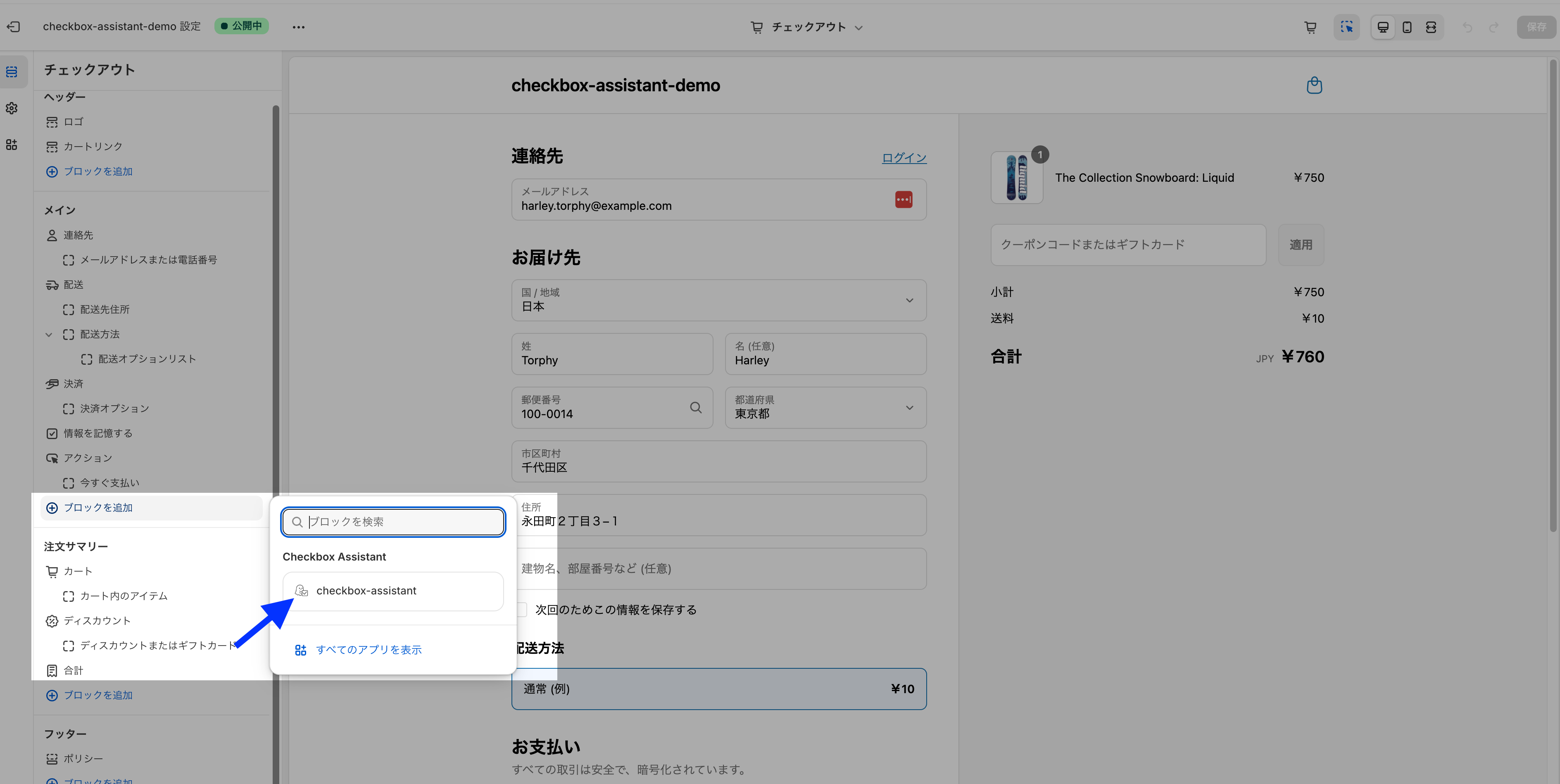The image size is (1560, 784).
Task: Click すべてのアプリを表示 link
Action: click(368, 650)
